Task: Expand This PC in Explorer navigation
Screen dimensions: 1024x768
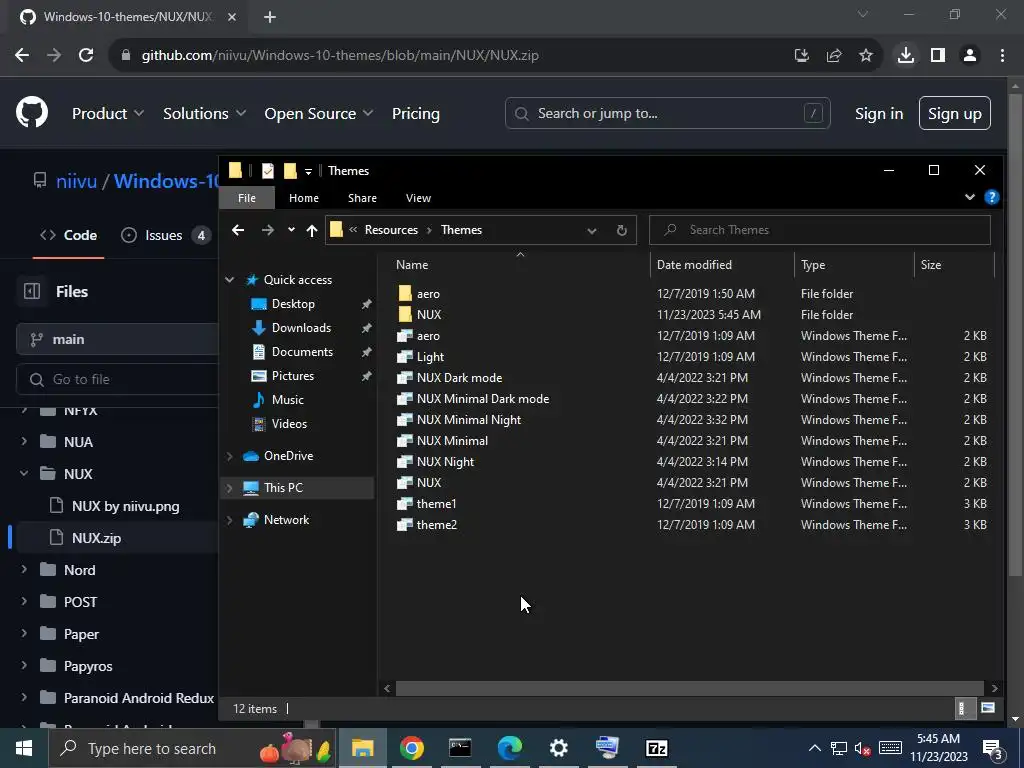Action: (x=230, y=488)
